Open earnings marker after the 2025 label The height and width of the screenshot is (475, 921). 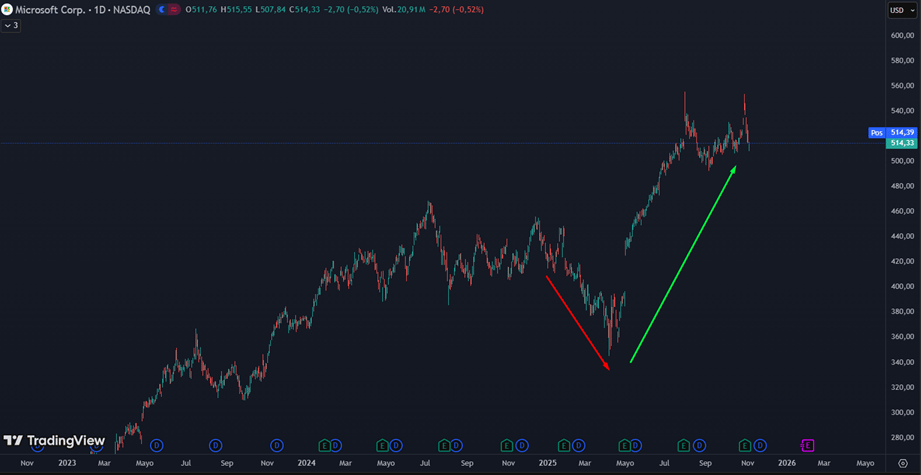[x=564, y=446]
